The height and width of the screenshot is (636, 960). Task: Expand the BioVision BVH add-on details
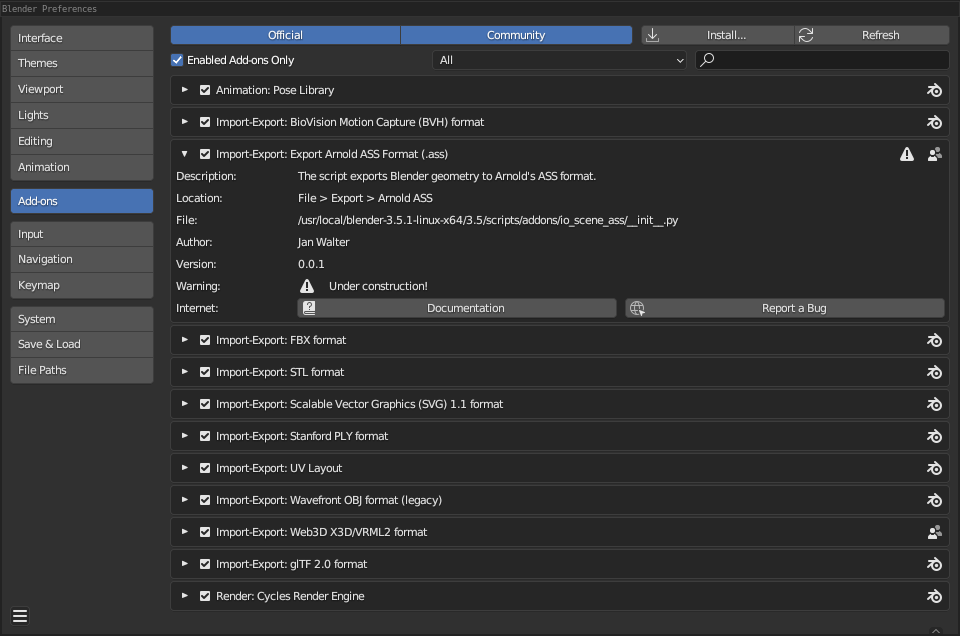184,122
